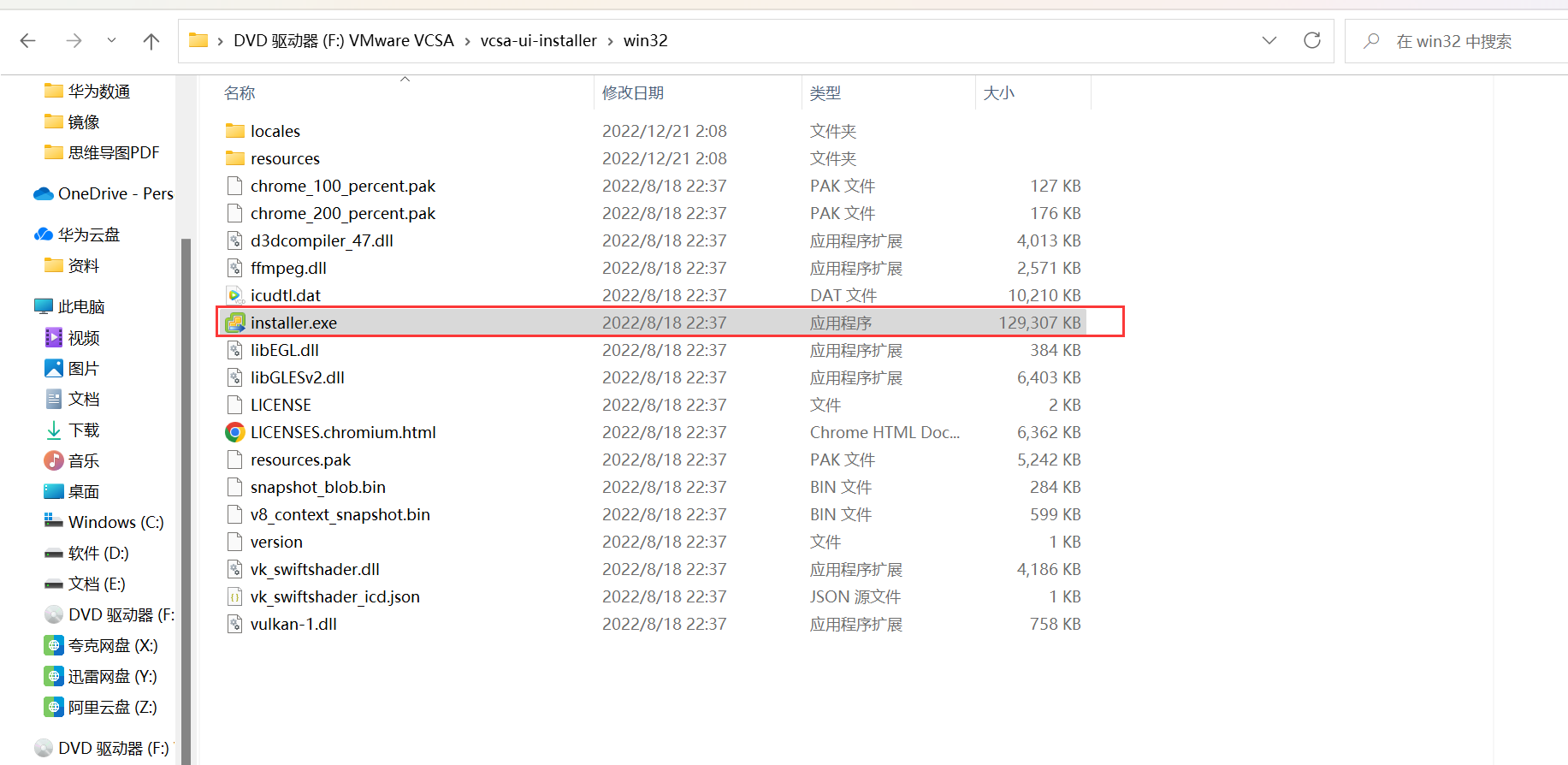This screenshot has width=1568, height=765.
Task: Open 图片 library in sidebar
Action: coord(84,368)
